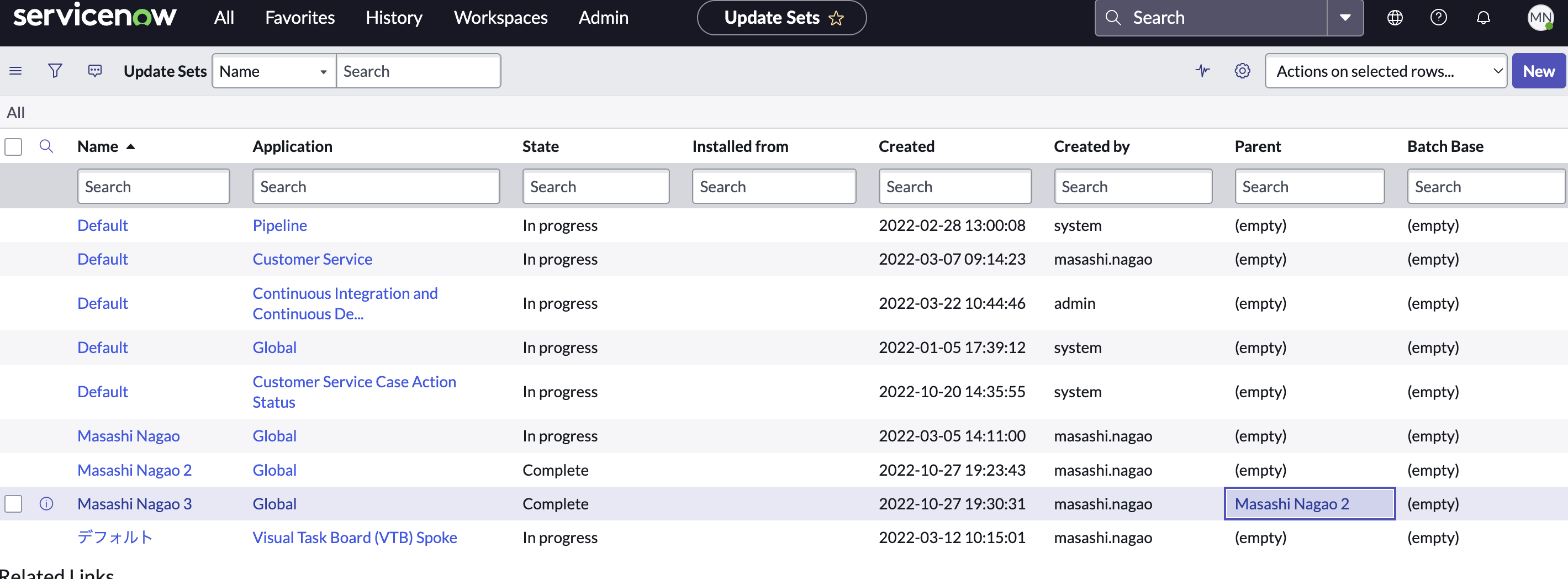Favorite Update Sets with the star icon
This screenshot has width=1568, height=579.
[836, 18]
